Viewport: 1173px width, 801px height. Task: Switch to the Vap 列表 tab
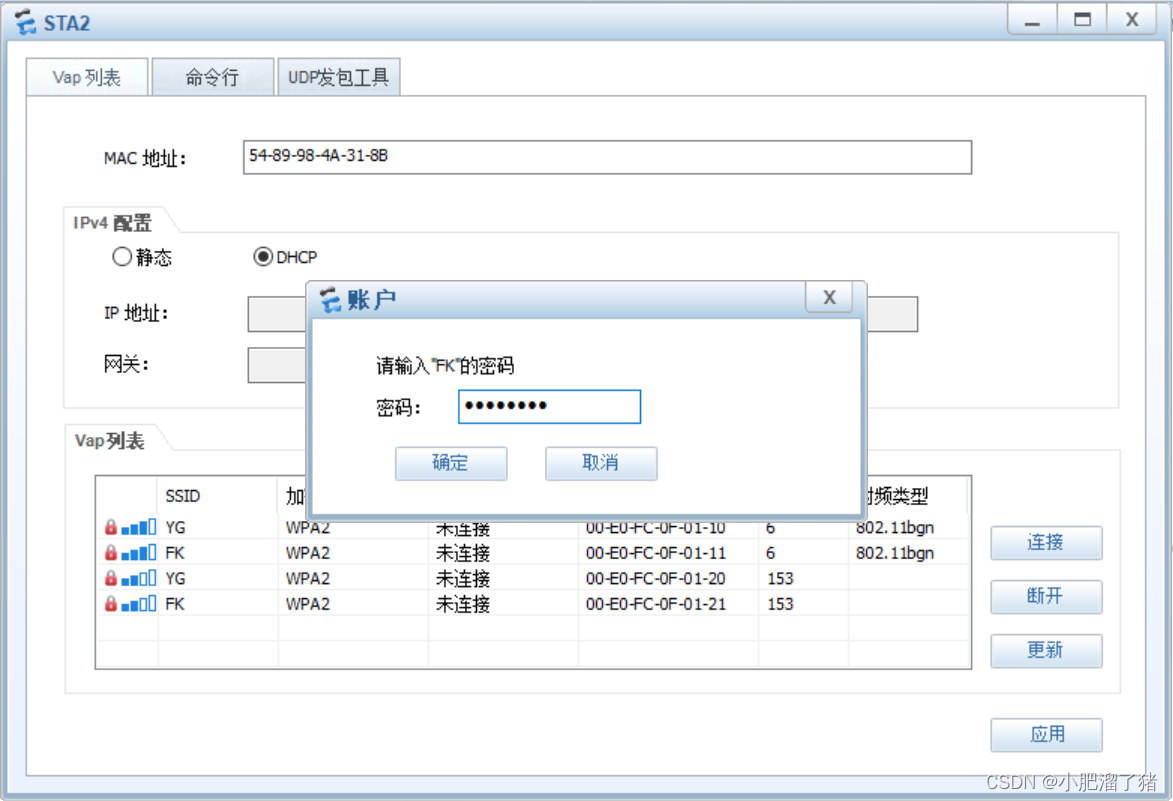pyautogui.click(x=86, y=75)
